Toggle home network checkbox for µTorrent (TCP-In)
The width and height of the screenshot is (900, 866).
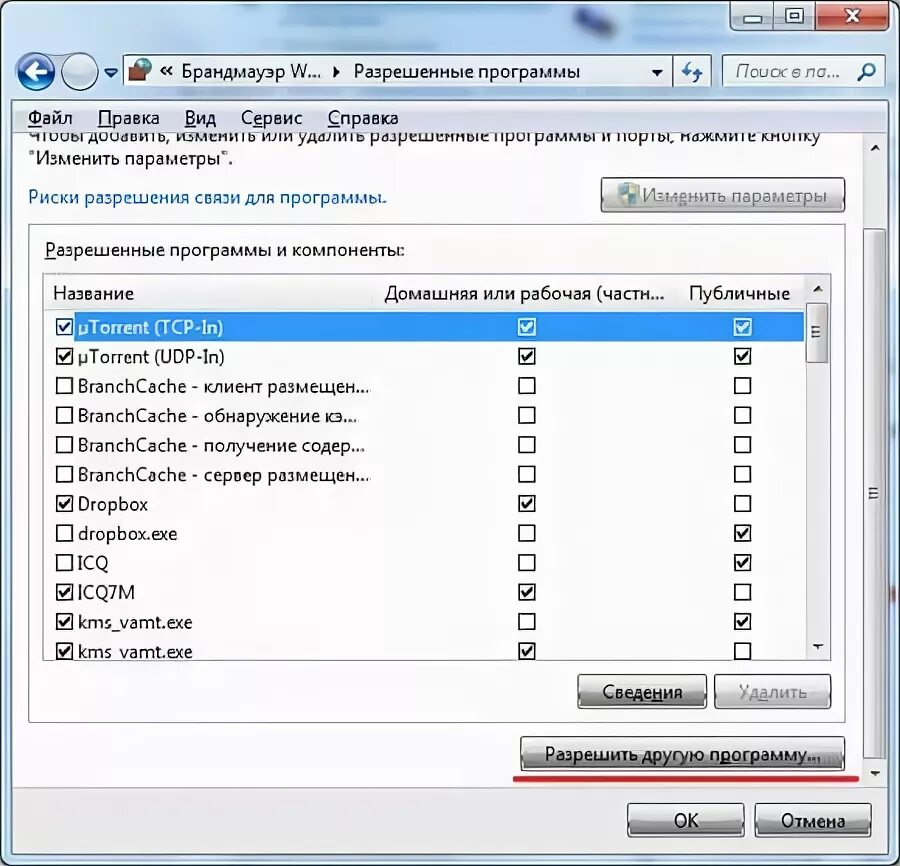[527, 327]
